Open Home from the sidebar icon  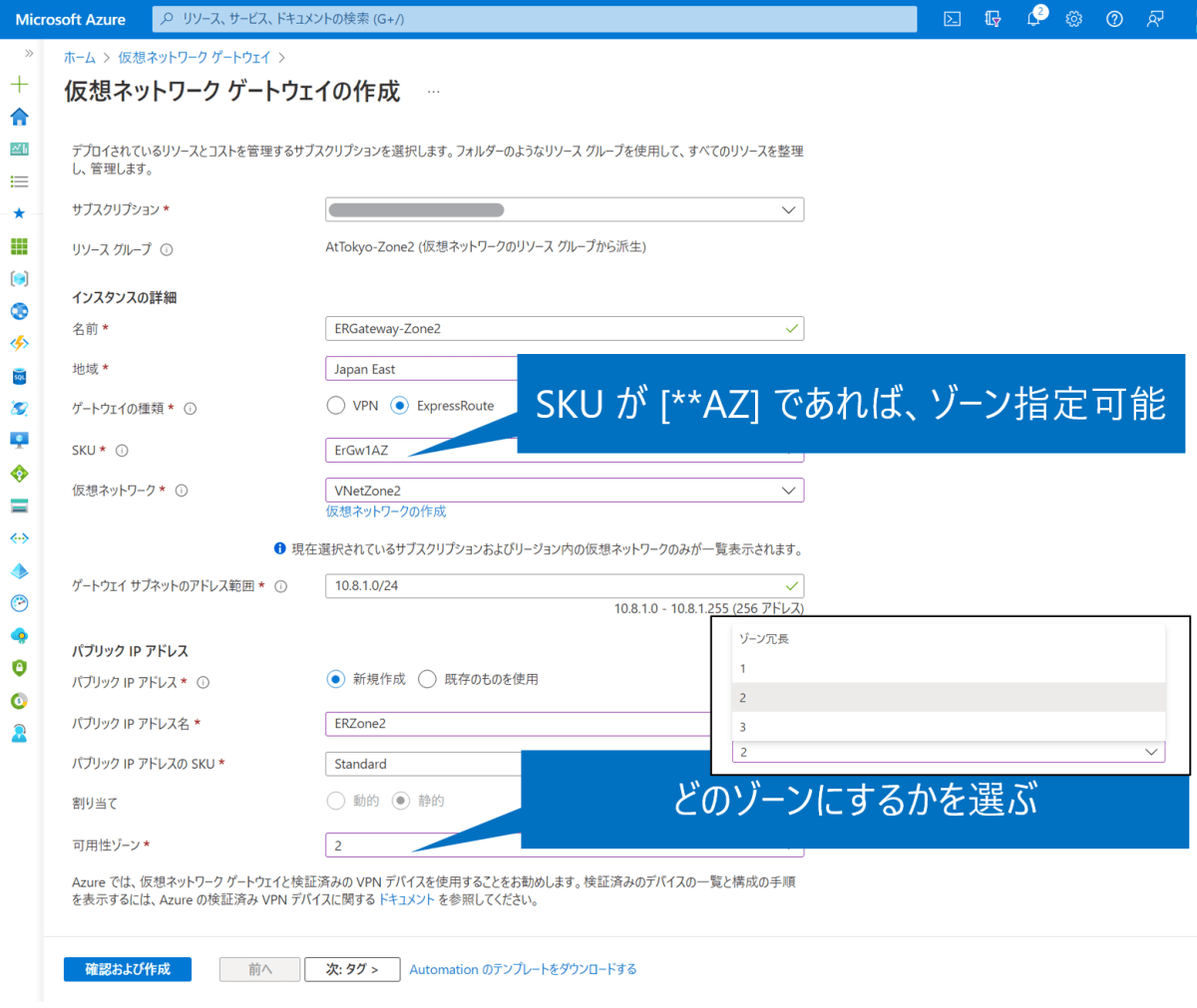19,117
